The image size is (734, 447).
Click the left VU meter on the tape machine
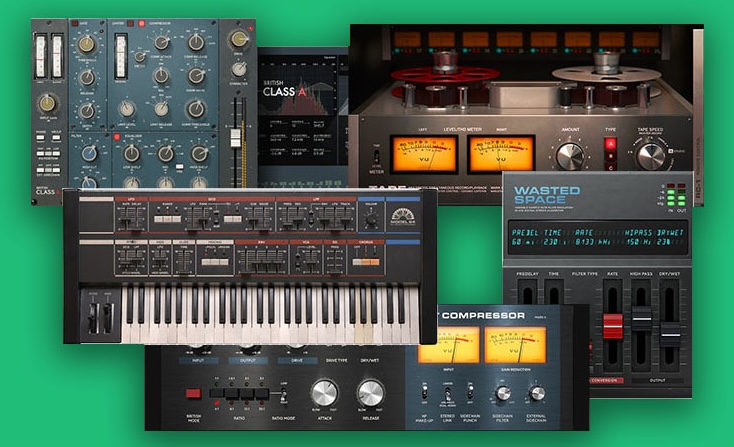point(425,154)
